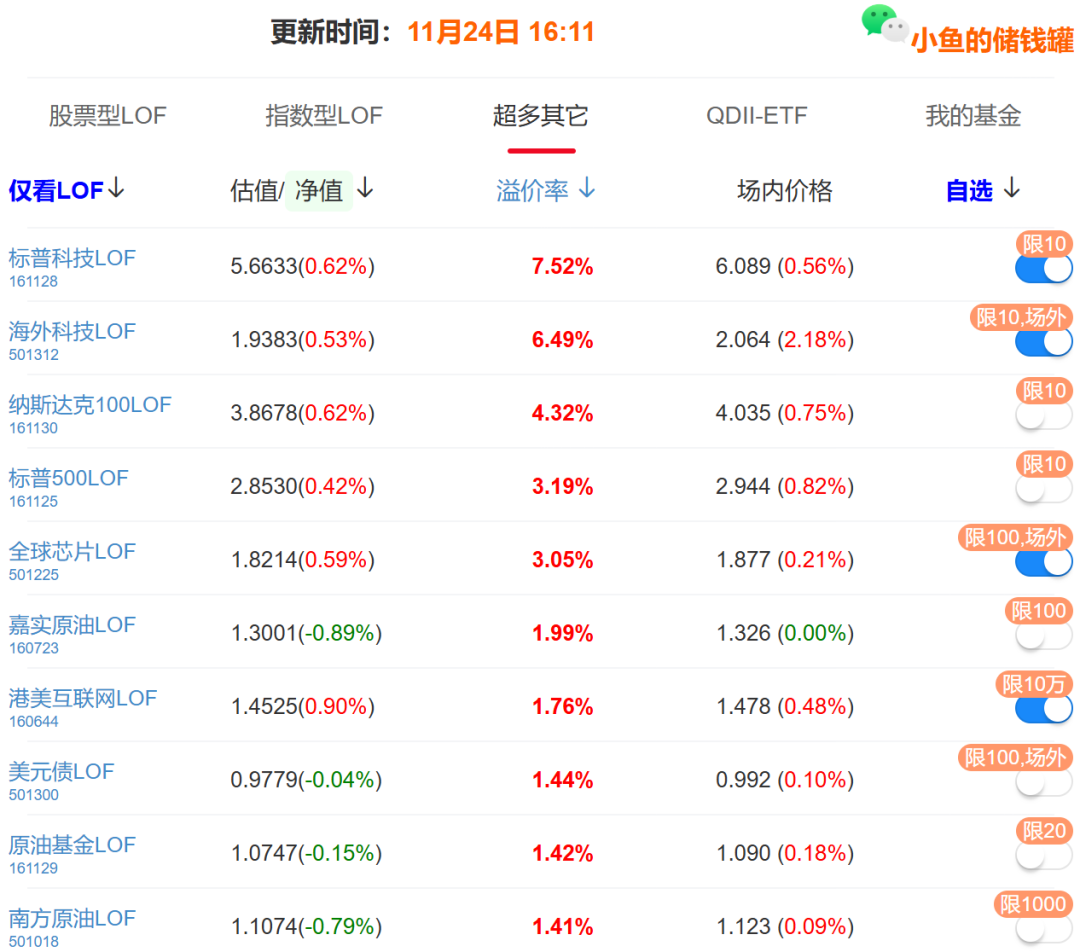The width and height of the screenshot is (1080, 952).
Task: Enable the 嘉实原油LOF toggle
Action: (1043, 635)
